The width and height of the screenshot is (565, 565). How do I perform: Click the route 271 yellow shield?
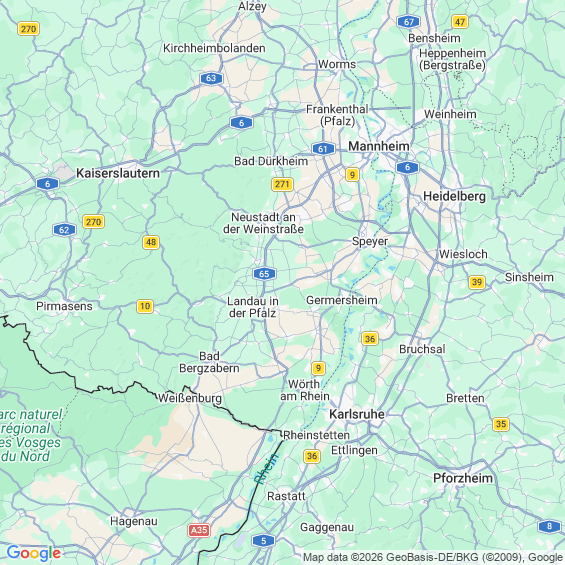282,184
